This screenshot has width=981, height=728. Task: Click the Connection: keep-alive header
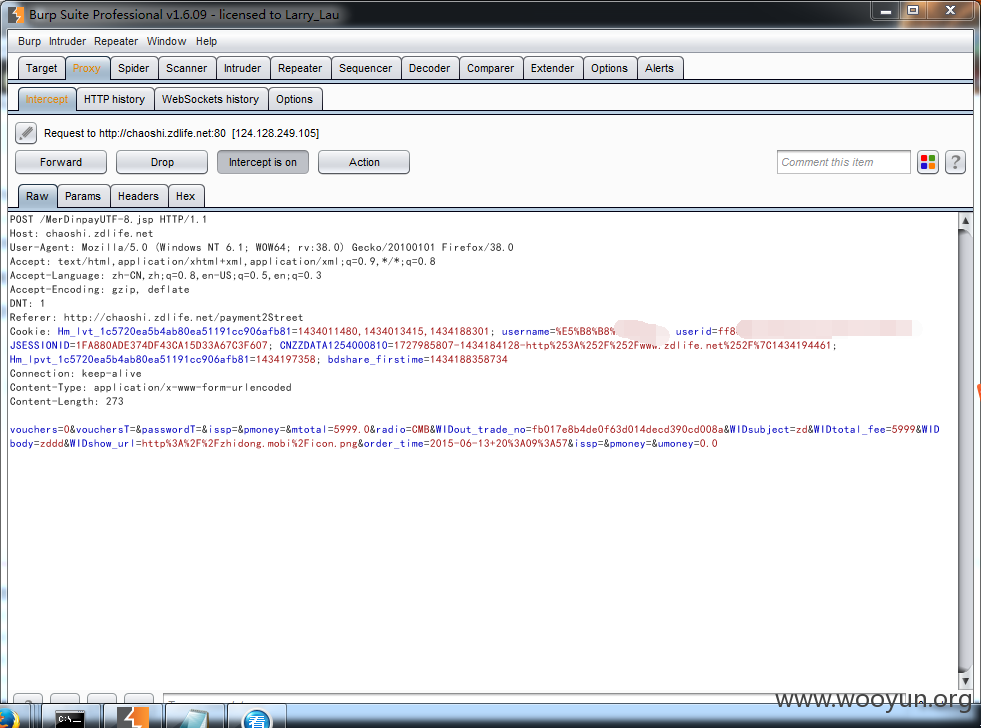point(76,373)
